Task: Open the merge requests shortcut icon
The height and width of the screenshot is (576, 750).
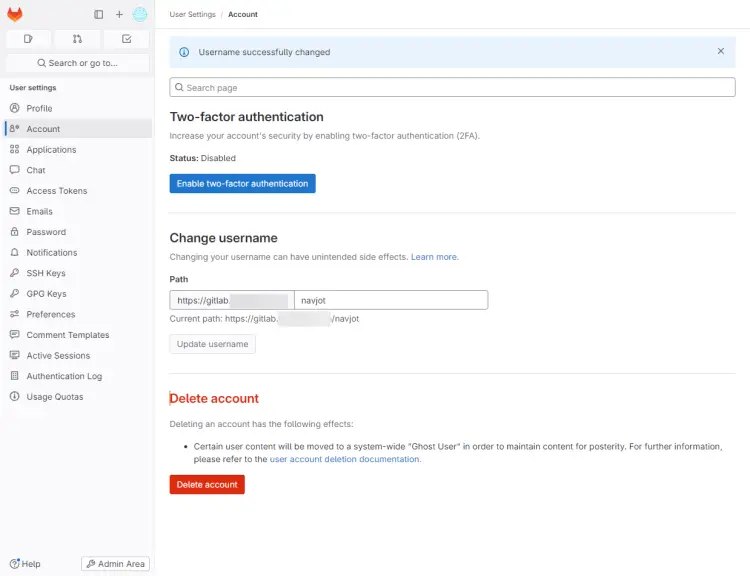Action: pos(77,39)
